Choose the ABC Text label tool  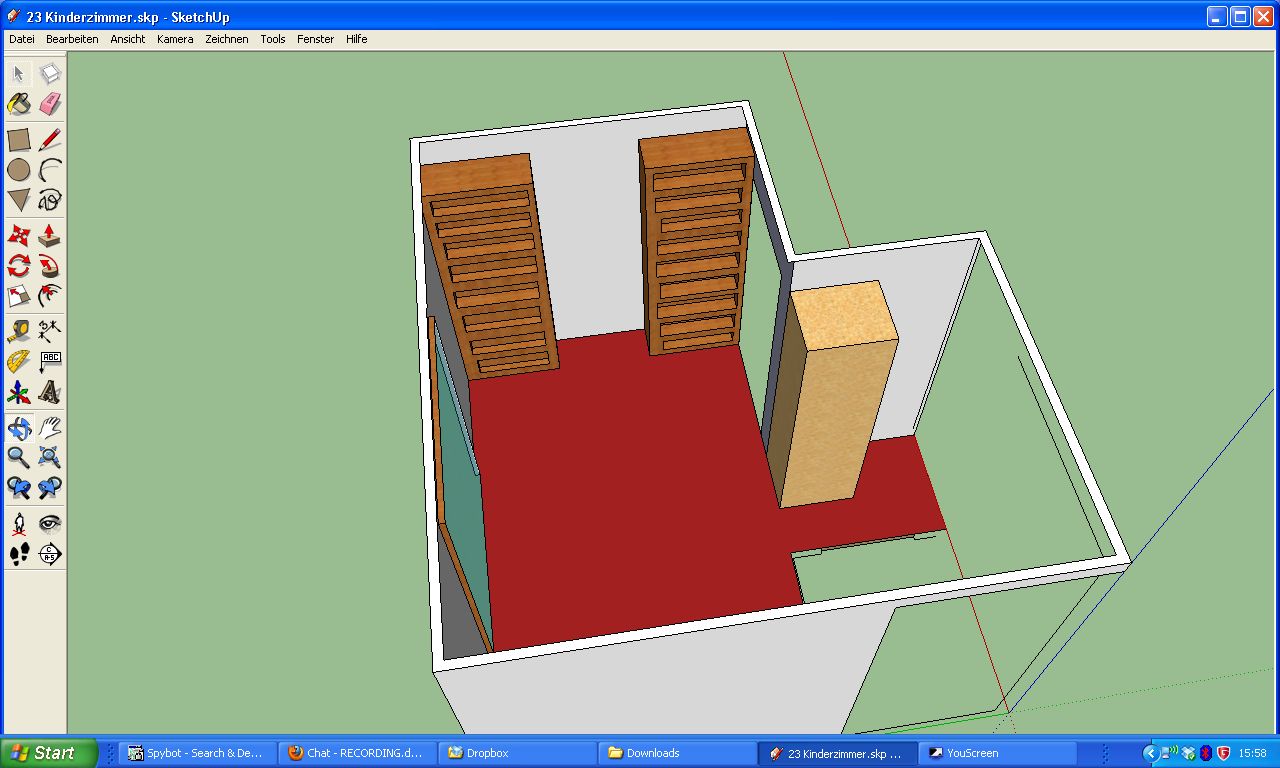50,362
